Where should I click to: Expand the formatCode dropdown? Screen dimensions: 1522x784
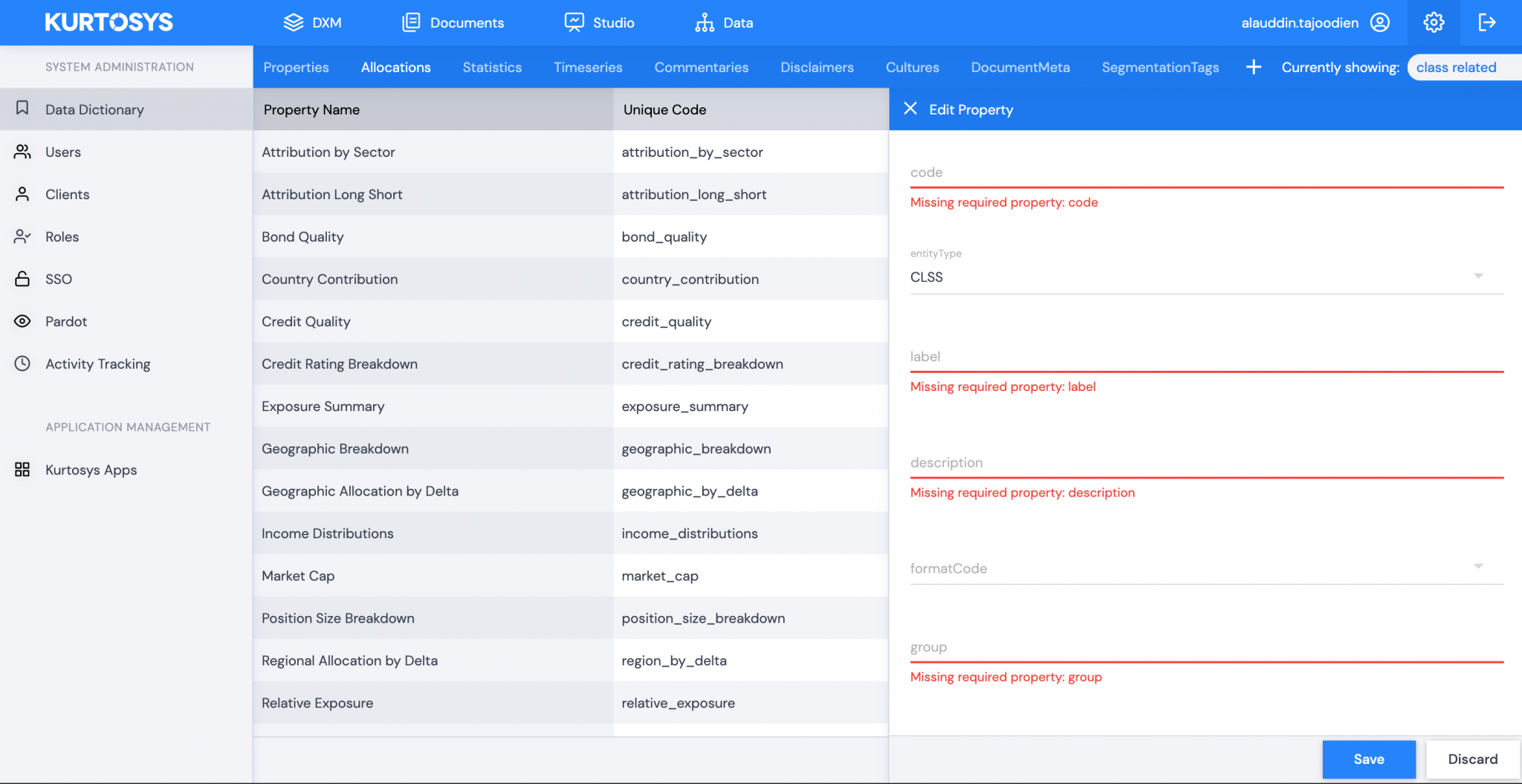[x=1478, y=566]
